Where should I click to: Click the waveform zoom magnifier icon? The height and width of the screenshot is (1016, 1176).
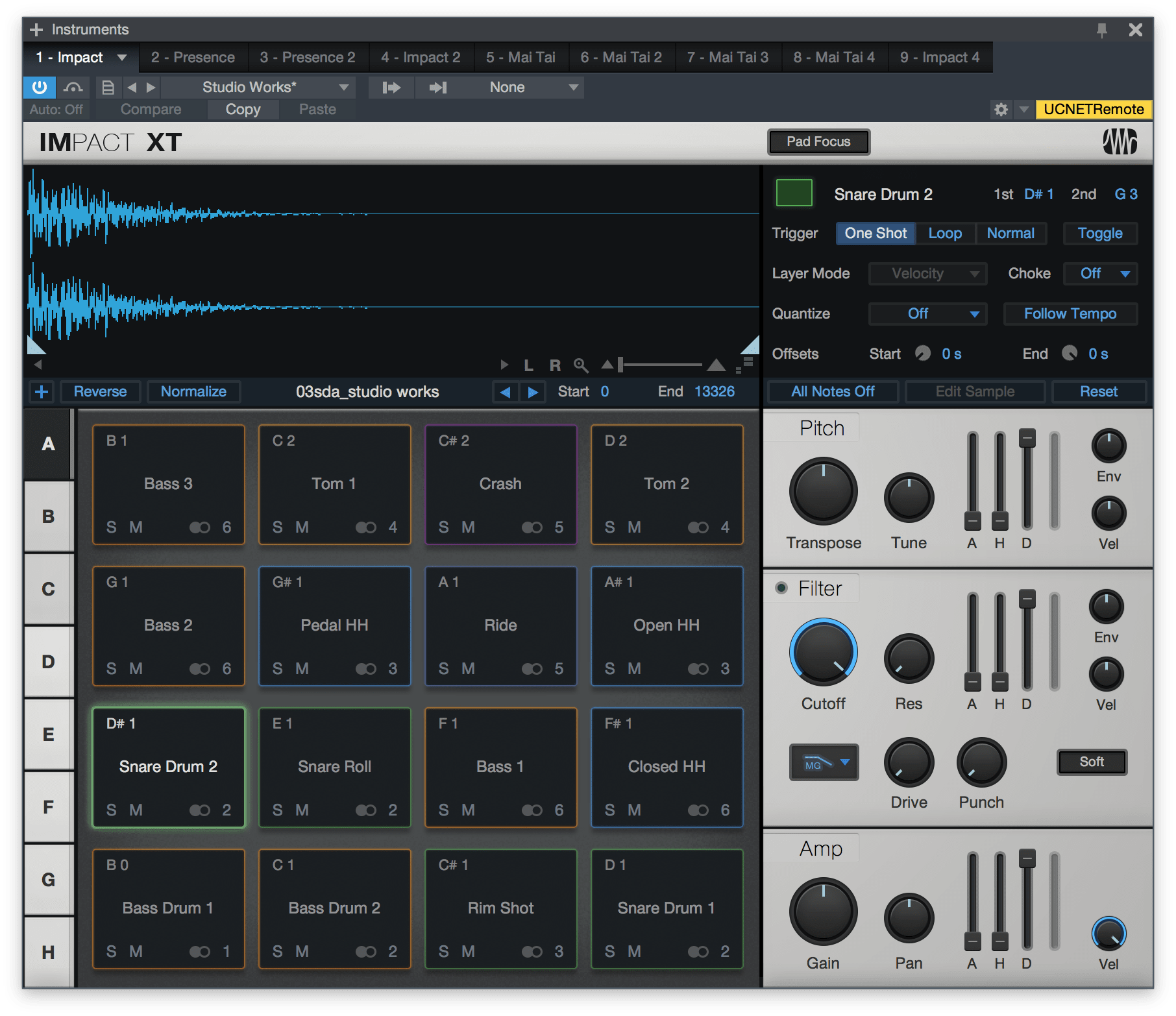click(581, 365)
